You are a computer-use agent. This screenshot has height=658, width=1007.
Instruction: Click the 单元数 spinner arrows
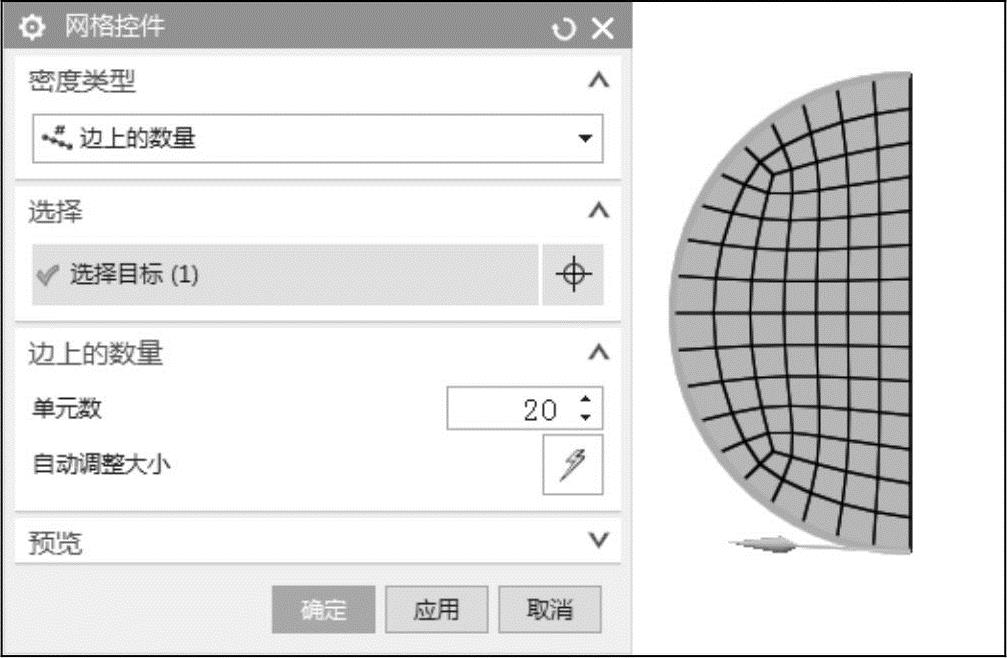(x=586, y=409)
